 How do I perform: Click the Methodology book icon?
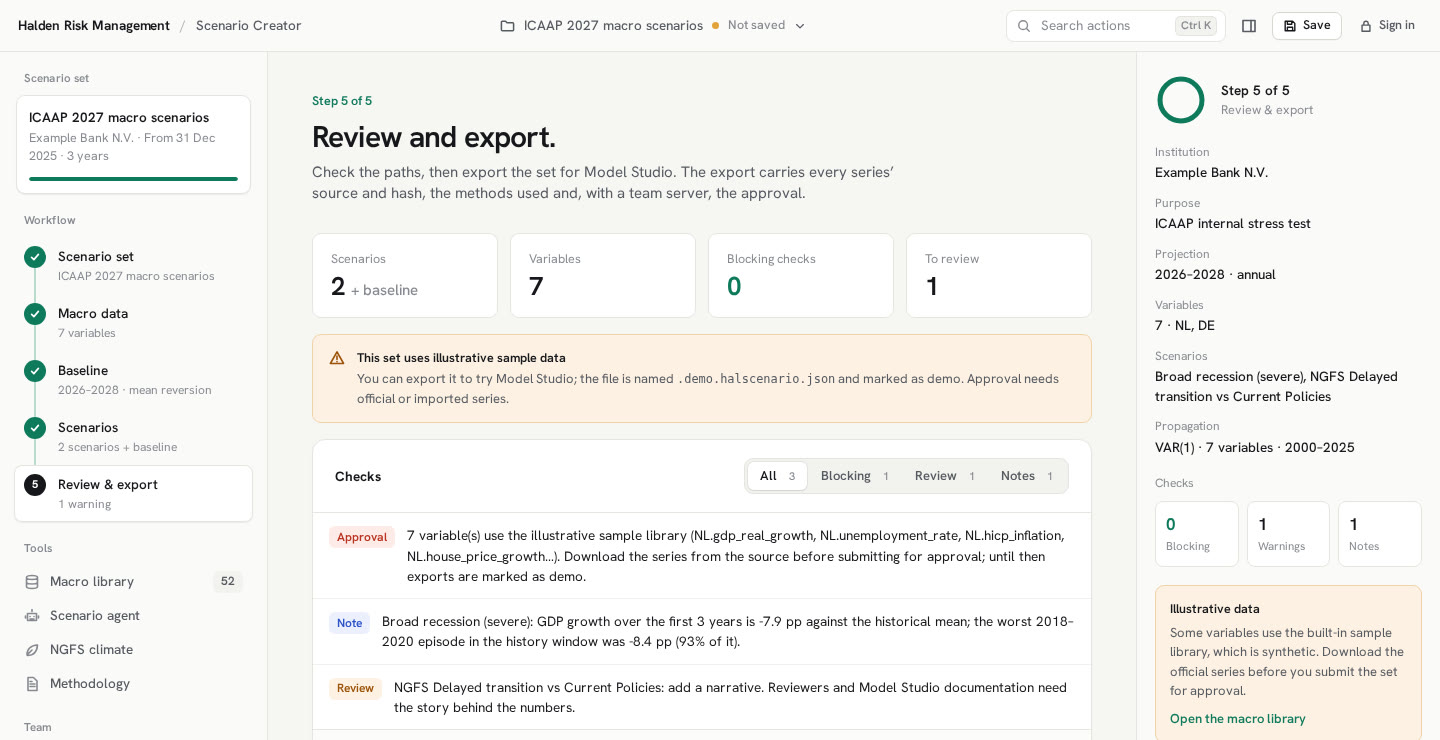pos(32,684)
